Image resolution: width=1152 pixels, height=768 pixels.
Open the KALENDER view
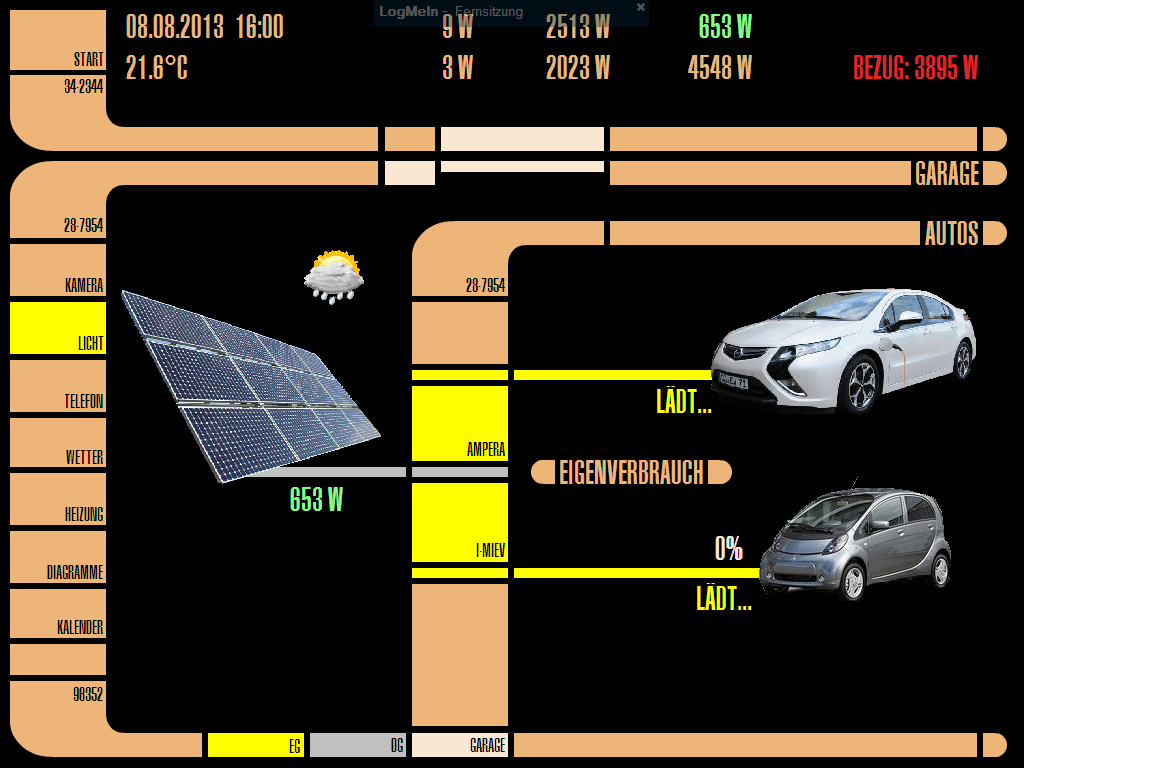click(57, 614)
